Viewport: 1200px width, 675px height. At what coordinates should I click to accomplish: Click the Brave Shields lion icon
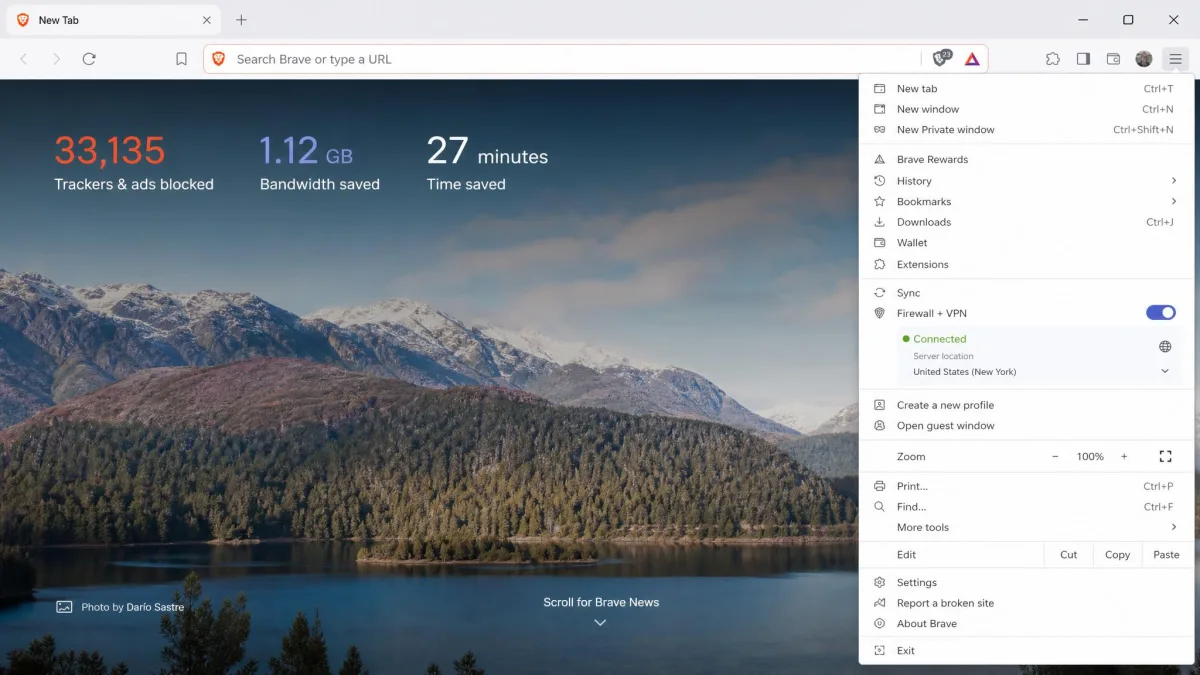(941, 58)
